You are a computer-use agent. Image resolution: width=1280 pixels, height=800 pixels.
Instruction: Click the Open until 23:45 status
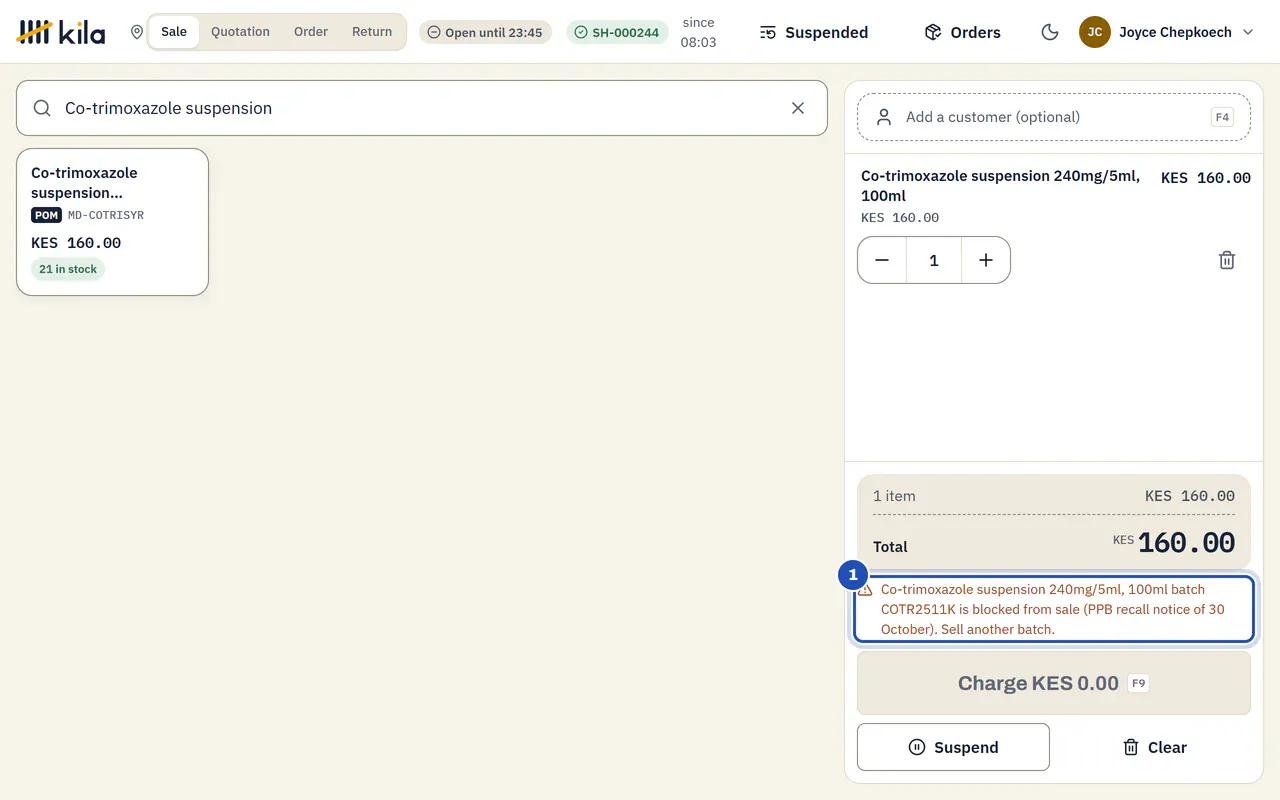point(485,32)
